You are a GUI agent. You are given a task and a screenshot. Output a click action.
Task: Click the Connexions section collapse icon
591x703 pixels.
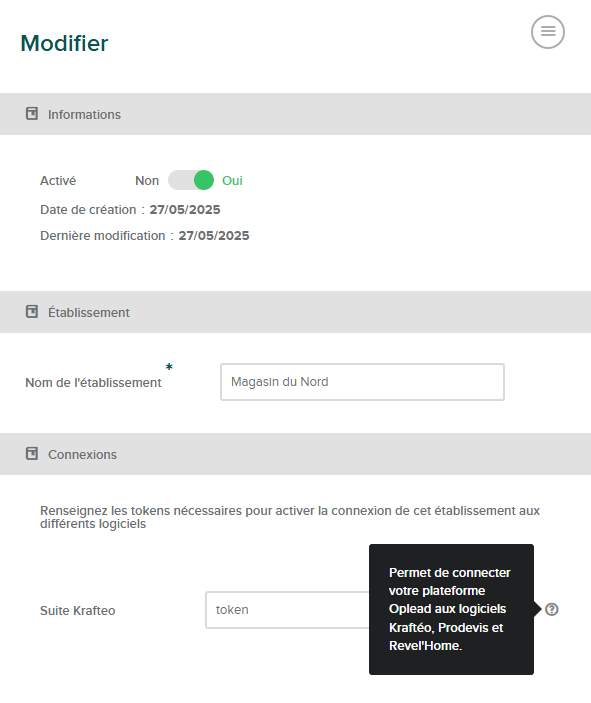32,453
